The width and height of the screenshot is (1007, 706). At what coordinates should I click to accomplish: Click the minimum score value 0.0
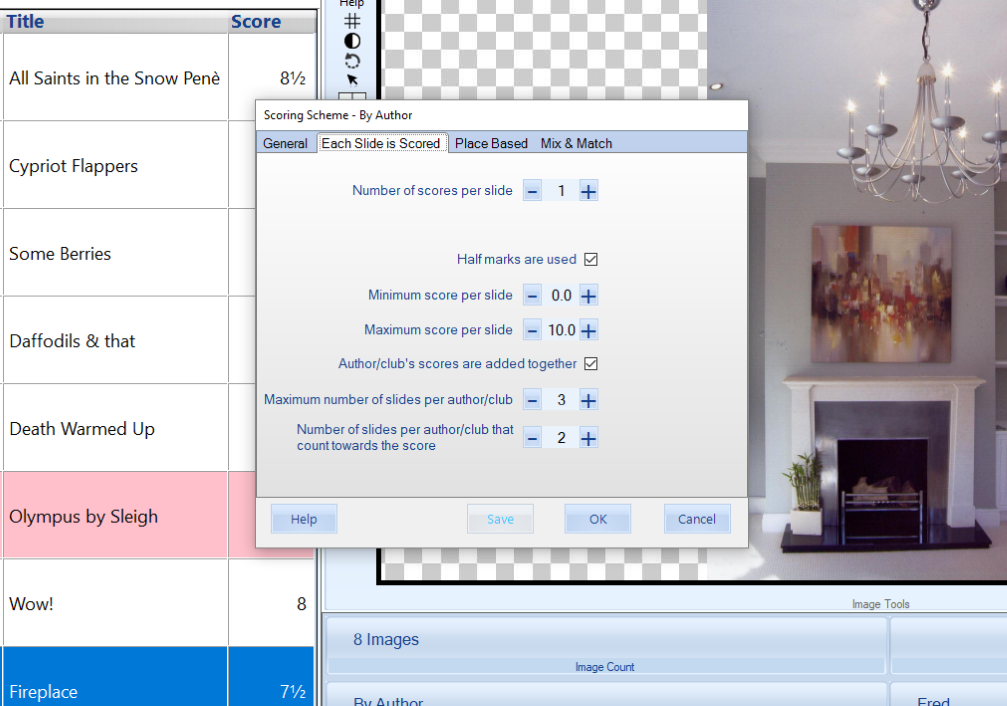561,296
